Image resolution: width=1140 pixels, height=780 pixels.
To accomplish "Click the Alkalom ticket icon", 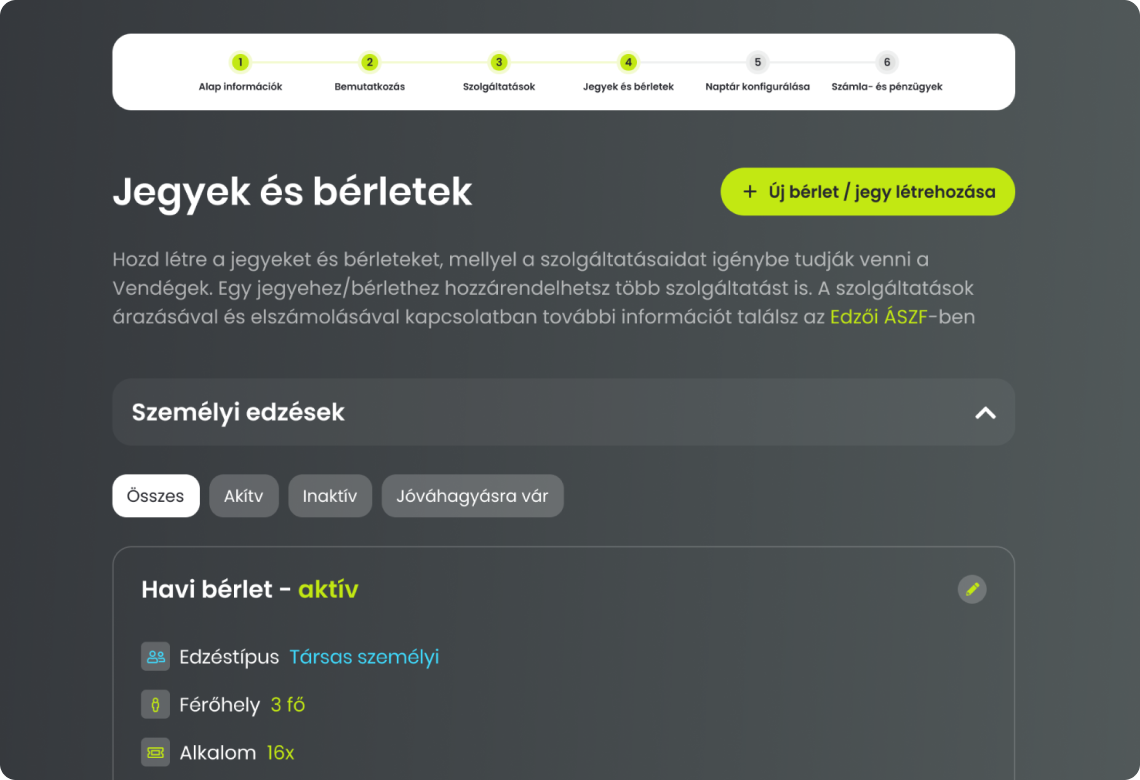I will click(x=155, y=752).
